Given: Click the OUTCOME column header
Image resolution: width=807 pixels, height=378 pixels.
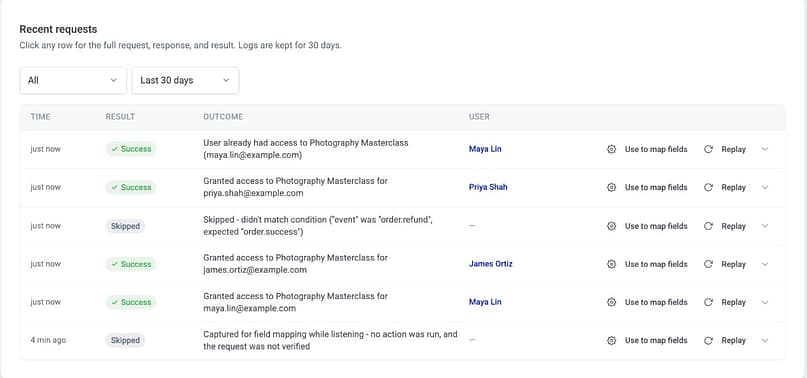Looking at the screenshot, I should click(223, 117).
